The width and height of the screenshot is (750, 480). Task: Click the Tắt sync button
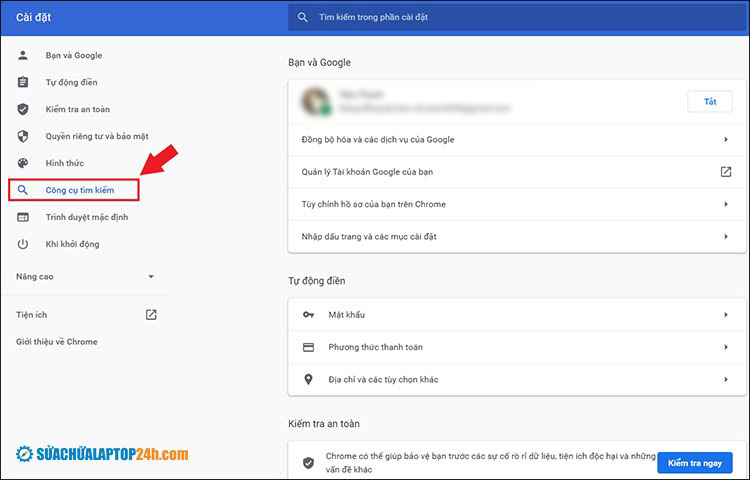(x=710, y=101)
